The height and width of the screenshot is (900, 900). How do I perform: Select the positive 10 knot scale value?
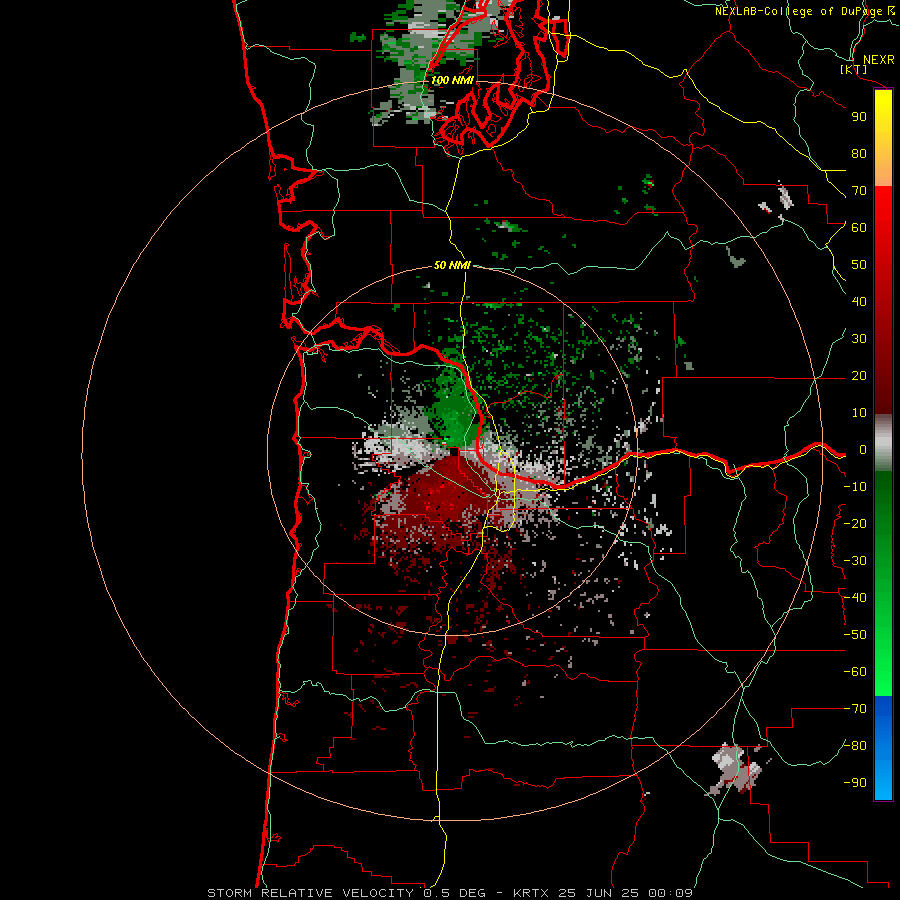click(x=859, y=413)
